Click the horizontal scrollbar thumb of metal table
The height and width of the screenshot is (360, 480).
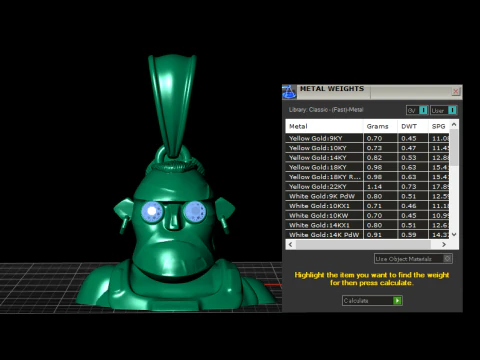363,245
